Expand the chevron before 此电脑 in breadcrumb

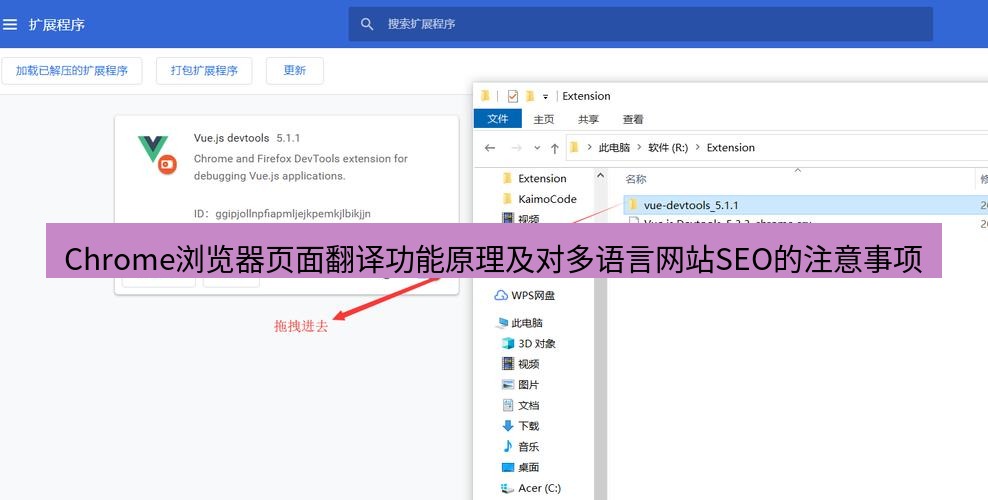(x=590, y=147)
